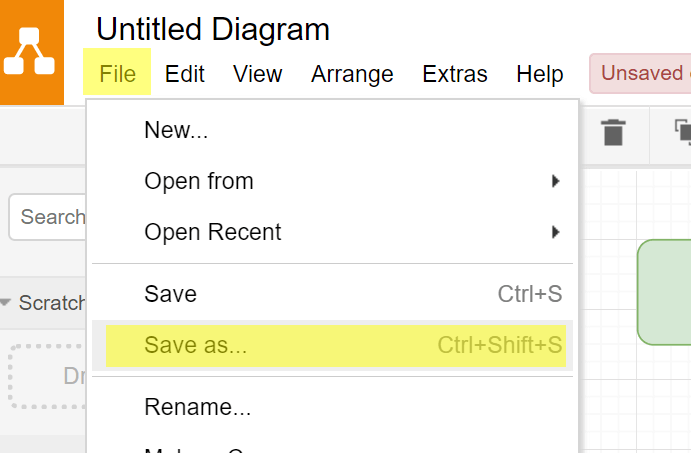Viewport: 691px width, 453px height.
Task: Select New... from the File menu
Action: coord(176,130)
